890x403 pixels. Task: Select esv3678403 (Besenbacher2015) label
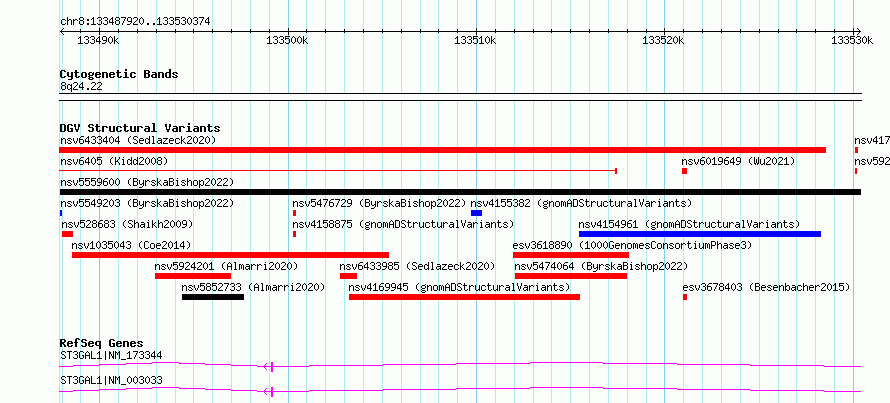point(766,287)
